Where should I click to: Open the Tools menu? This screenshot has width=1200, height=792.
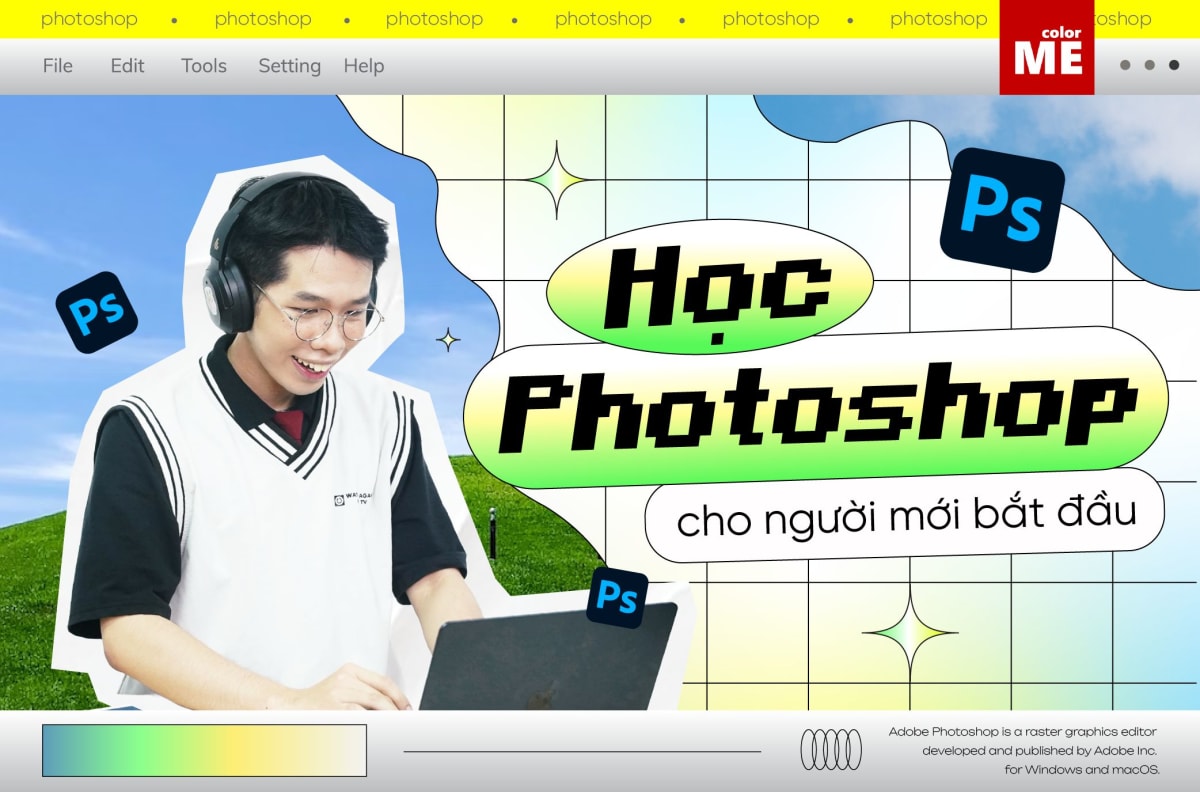pos(203,66)
